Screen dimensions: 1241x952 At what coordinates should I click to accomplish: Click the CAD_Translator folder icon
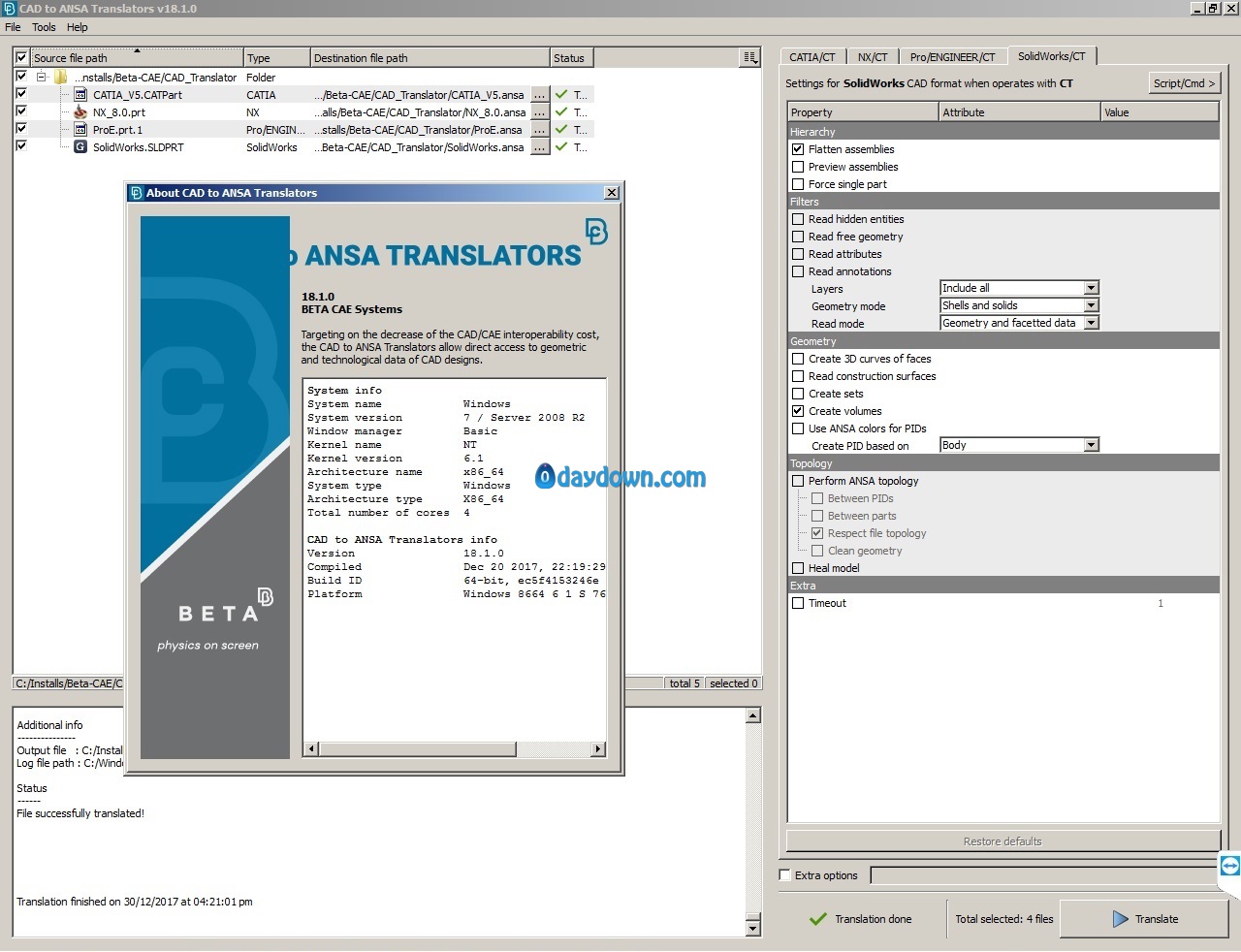60,78
